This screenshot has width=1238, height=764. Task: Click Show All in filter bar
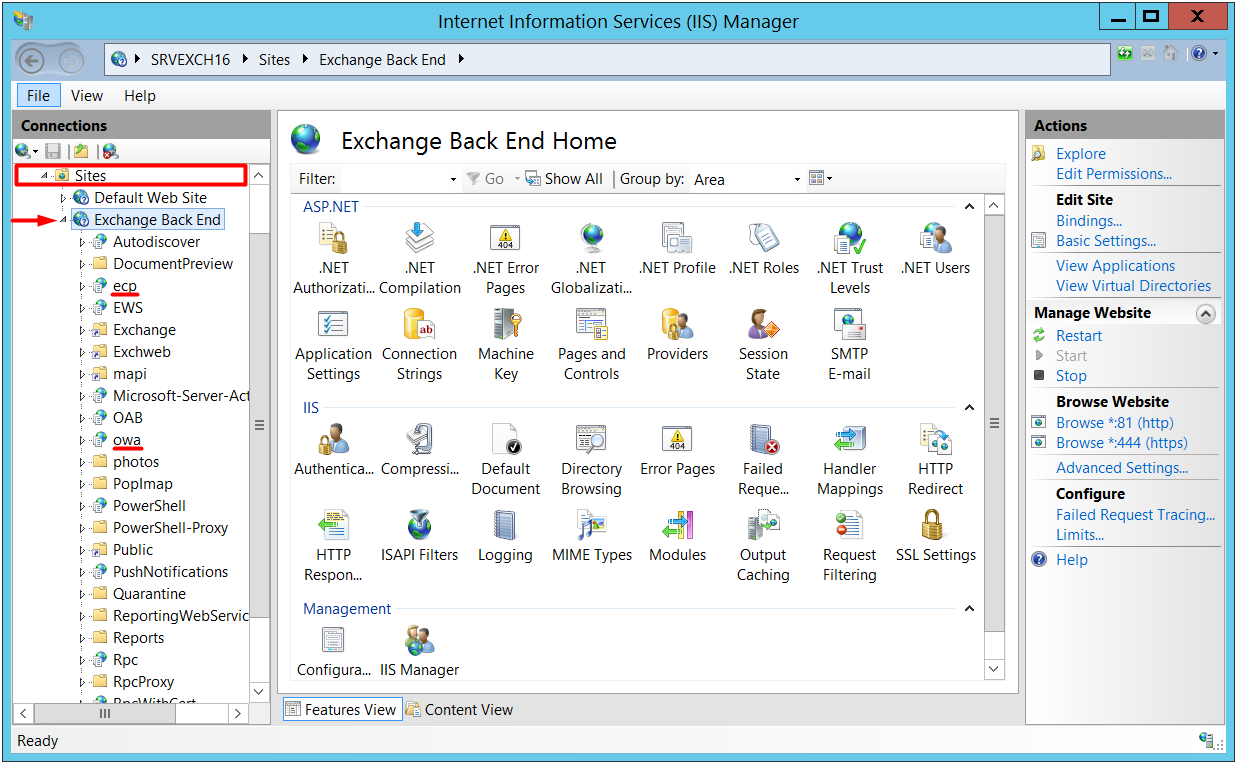pos(564,179)
